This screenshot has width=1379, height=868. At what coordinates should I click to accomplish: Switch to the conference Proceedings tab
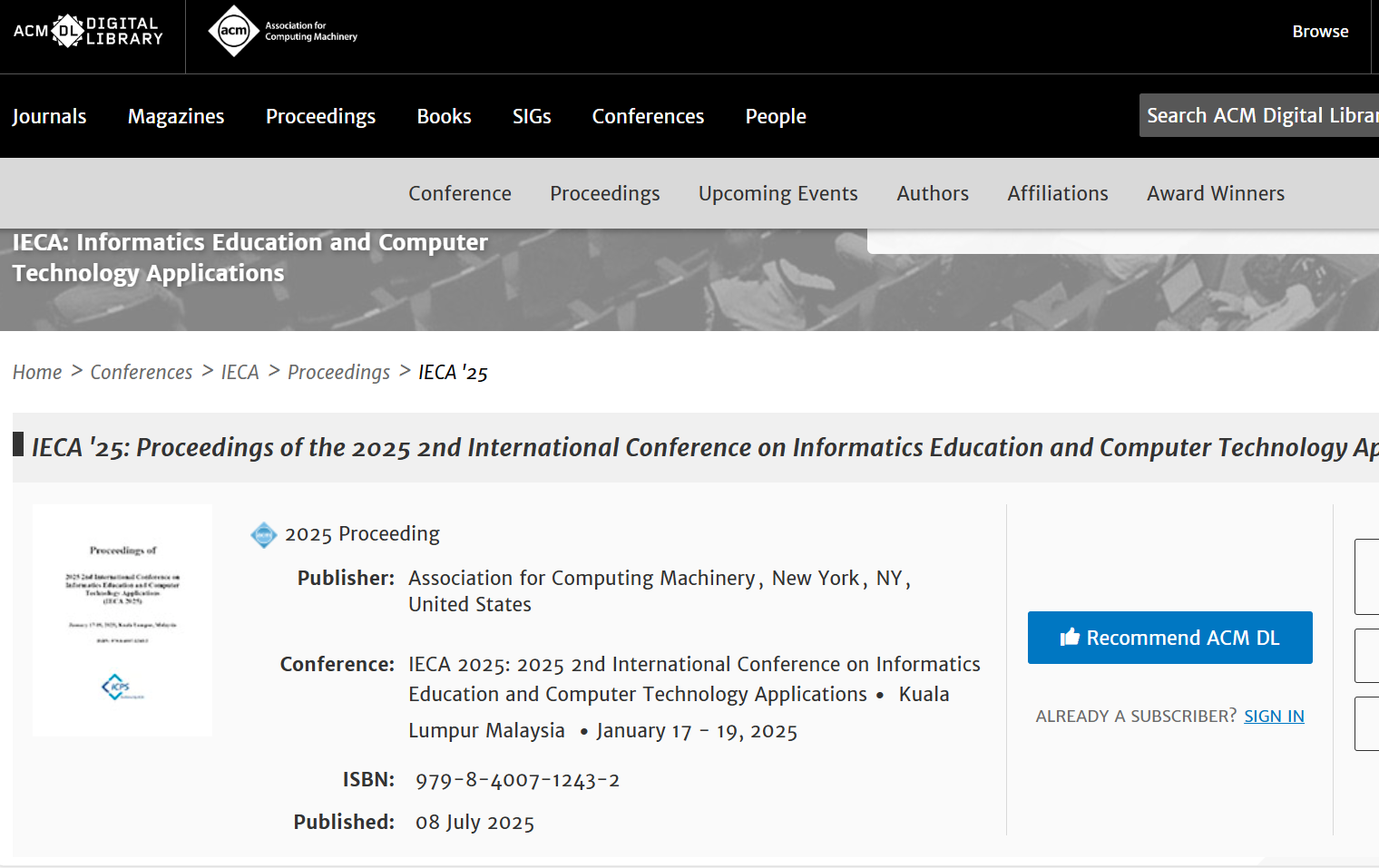click(x=605, y=193)
